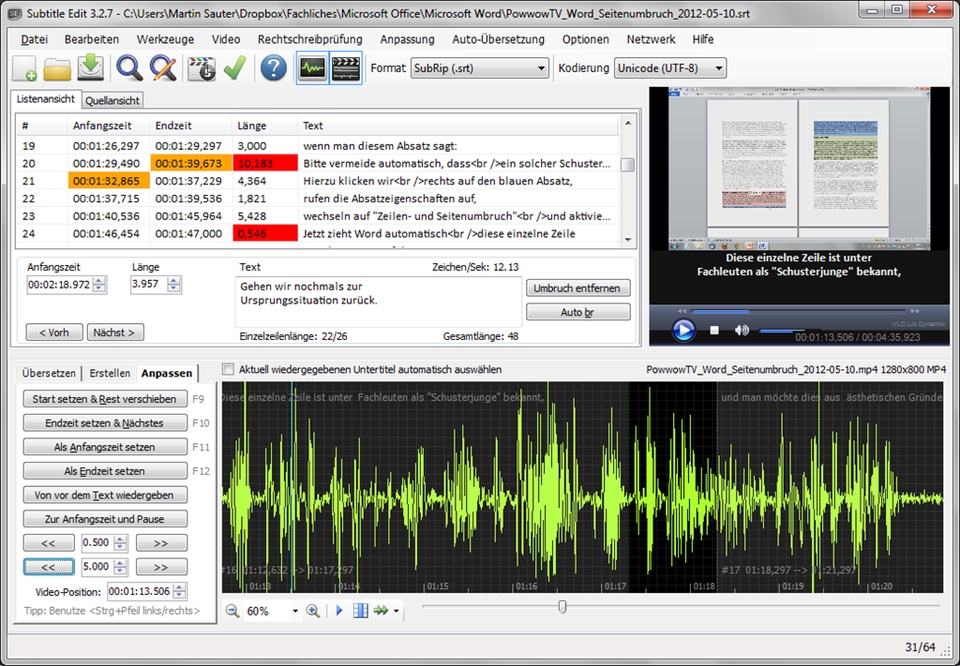Click the green double-arrow waveform icon

[x=381, y=611]
